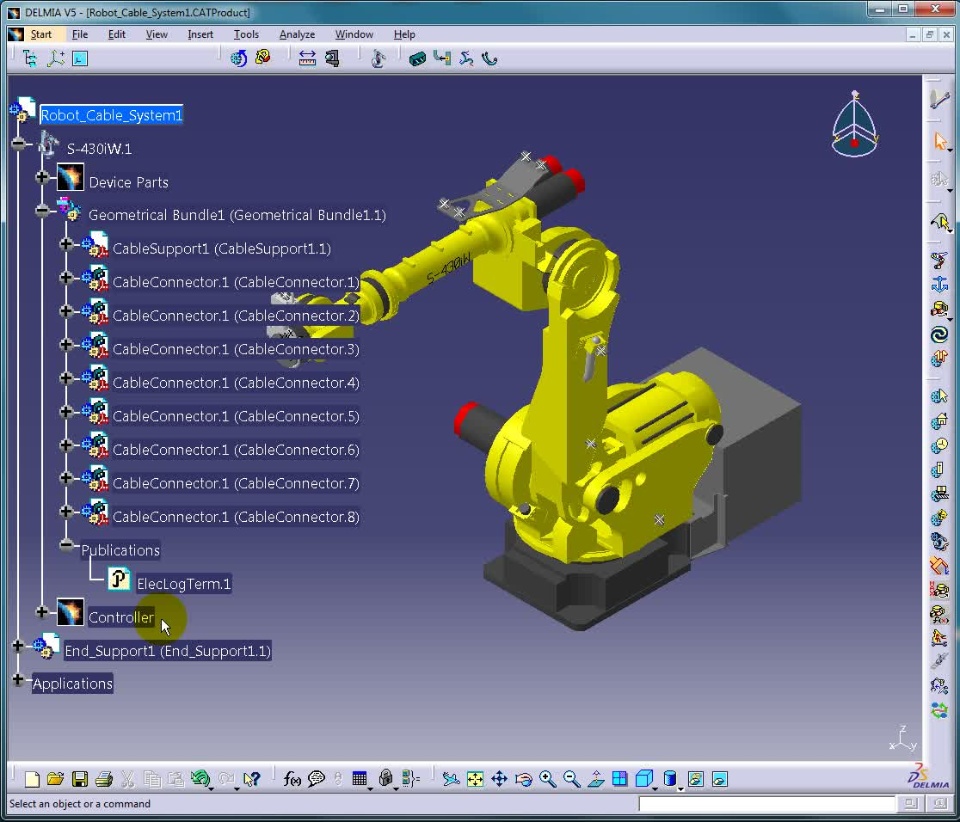Click the Undo icon in bottom toolbar

tap(200, 779)
